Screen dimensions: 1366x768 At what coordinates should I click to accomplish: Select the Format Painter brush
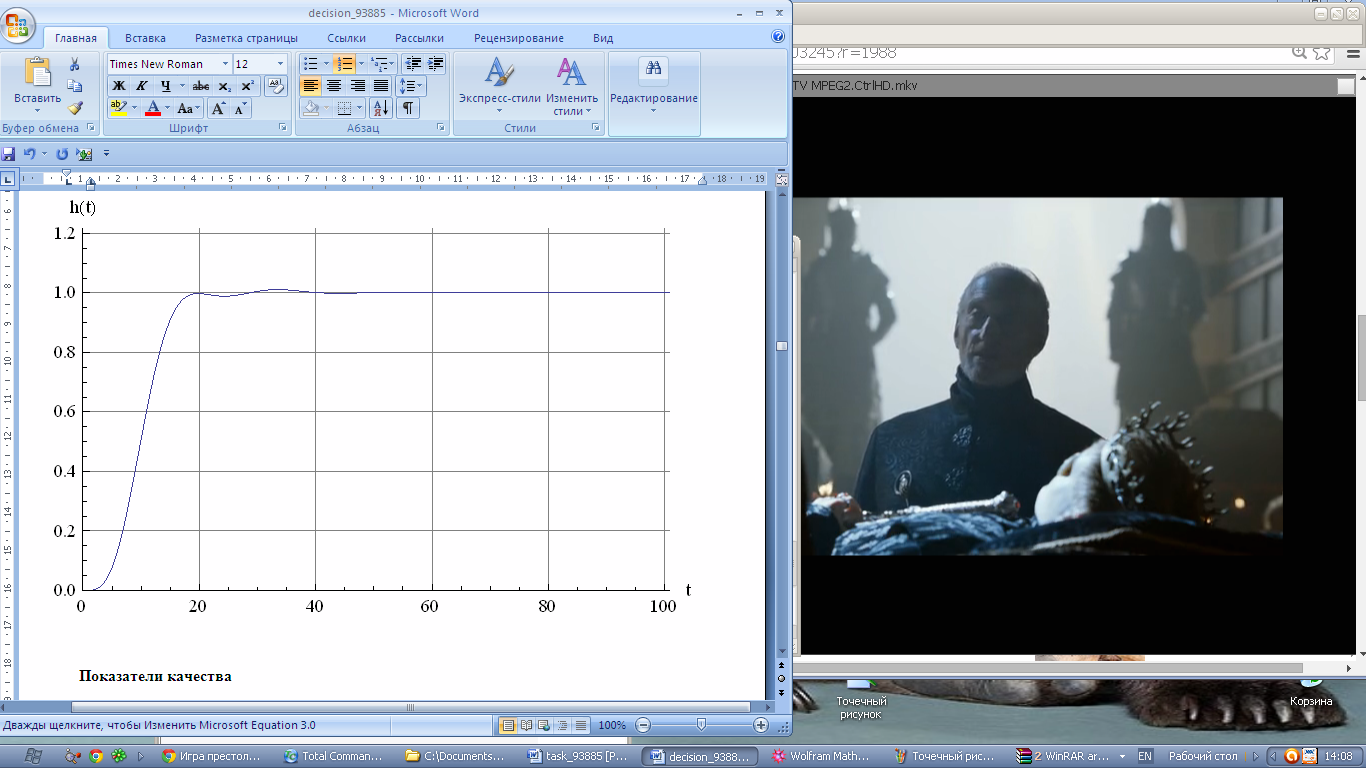[x=74, y=108]
